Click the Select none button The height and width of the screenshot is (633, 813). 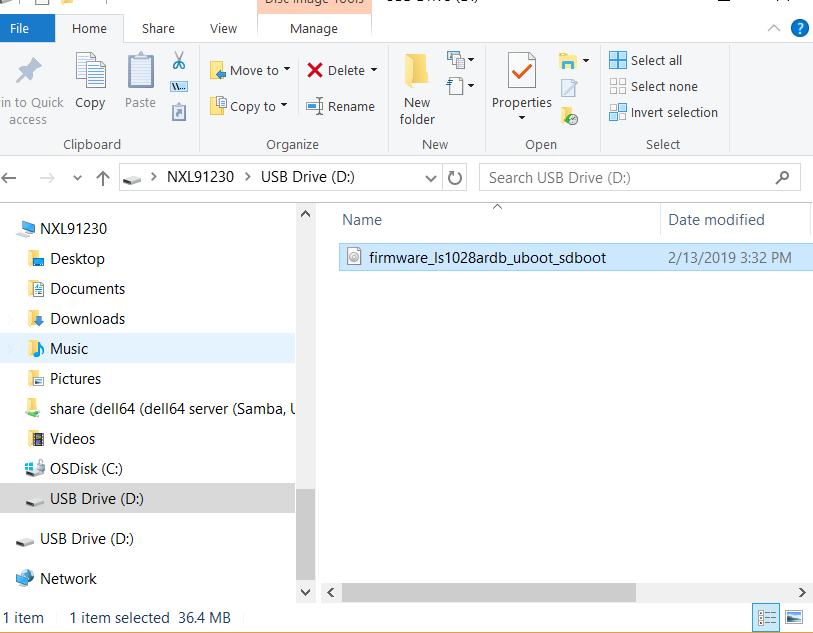(653, 86)
